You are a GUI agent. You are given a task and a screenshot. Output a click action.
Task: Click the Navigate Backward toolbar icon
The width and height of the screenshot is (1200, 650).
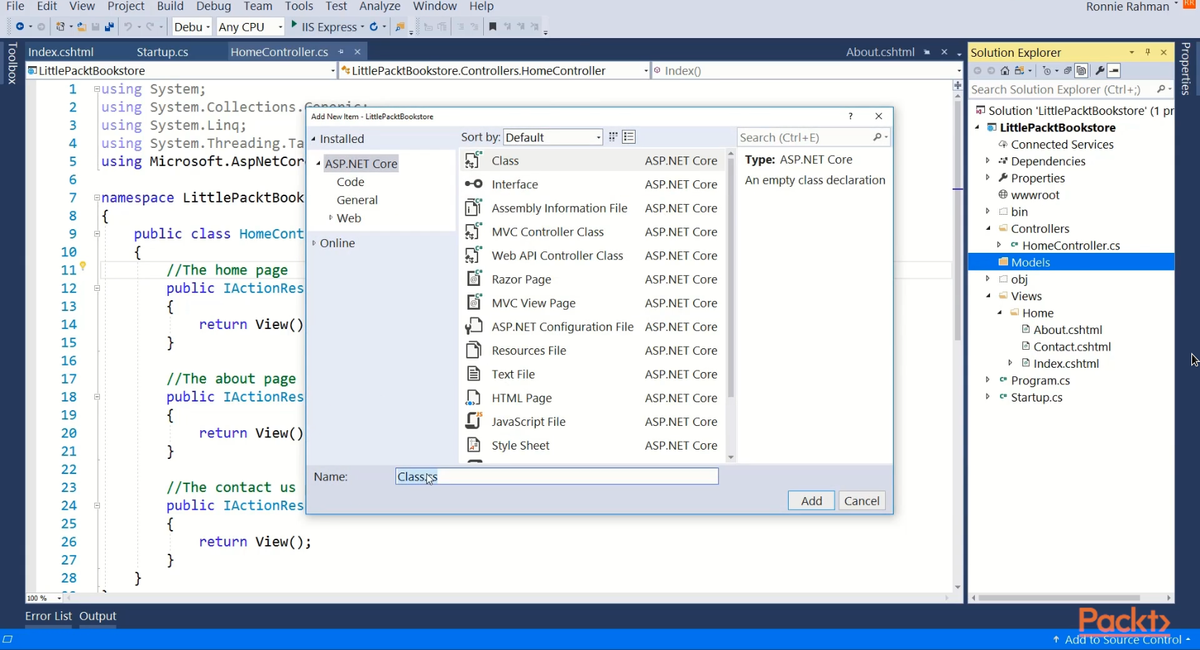pyautogui.click(x=19, y=27)
